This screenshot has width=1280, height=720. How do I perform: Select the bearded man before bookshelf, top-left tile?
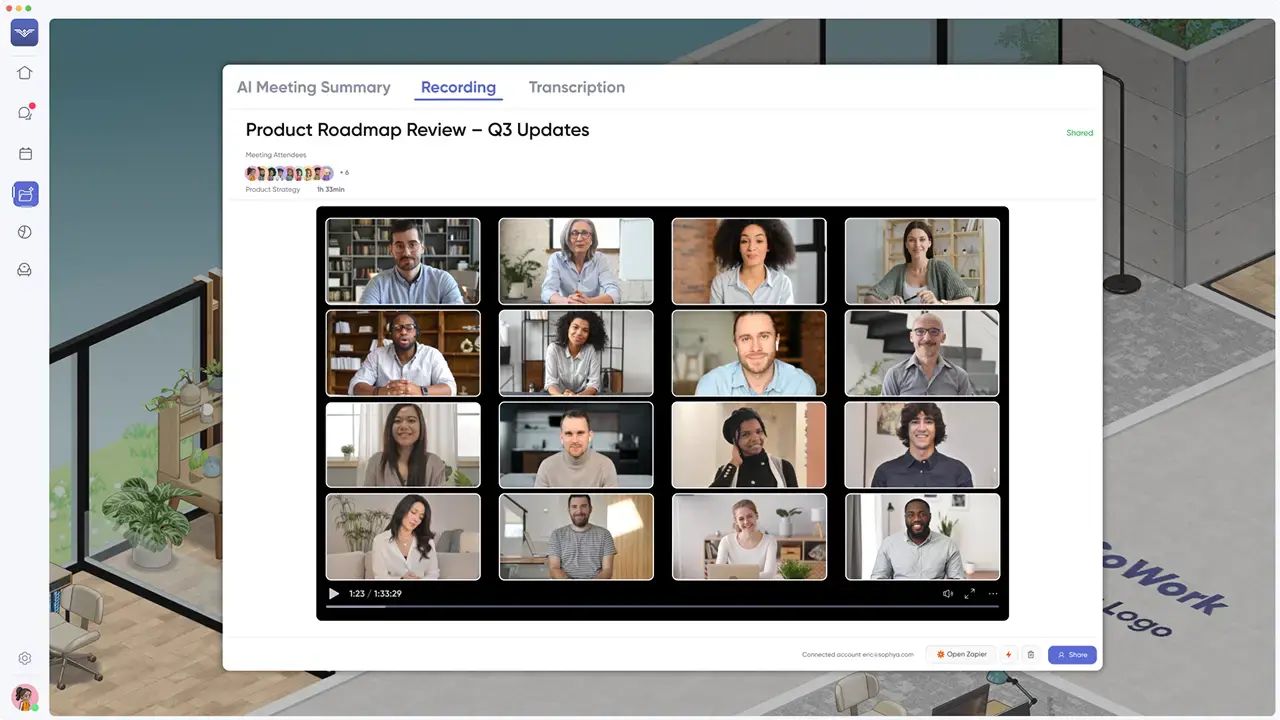click(403, 261)
